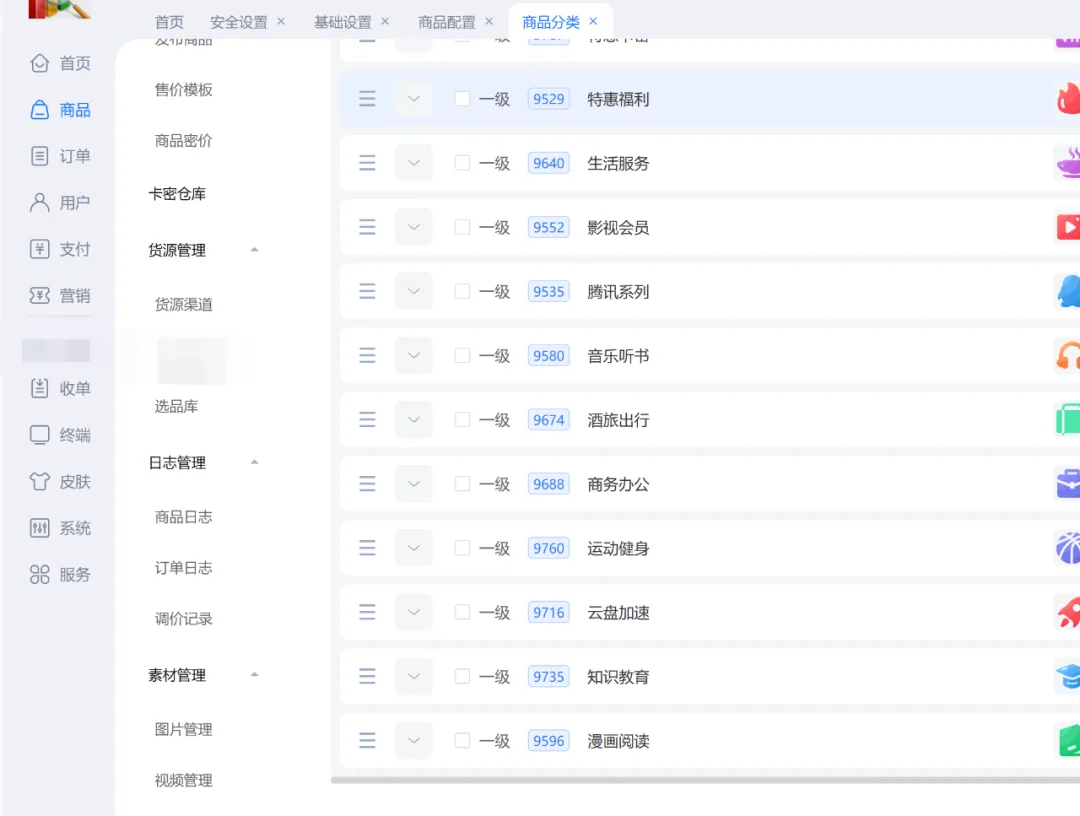Open the 终端 monitor icon

pyautogui.click(x=39, y=435)
